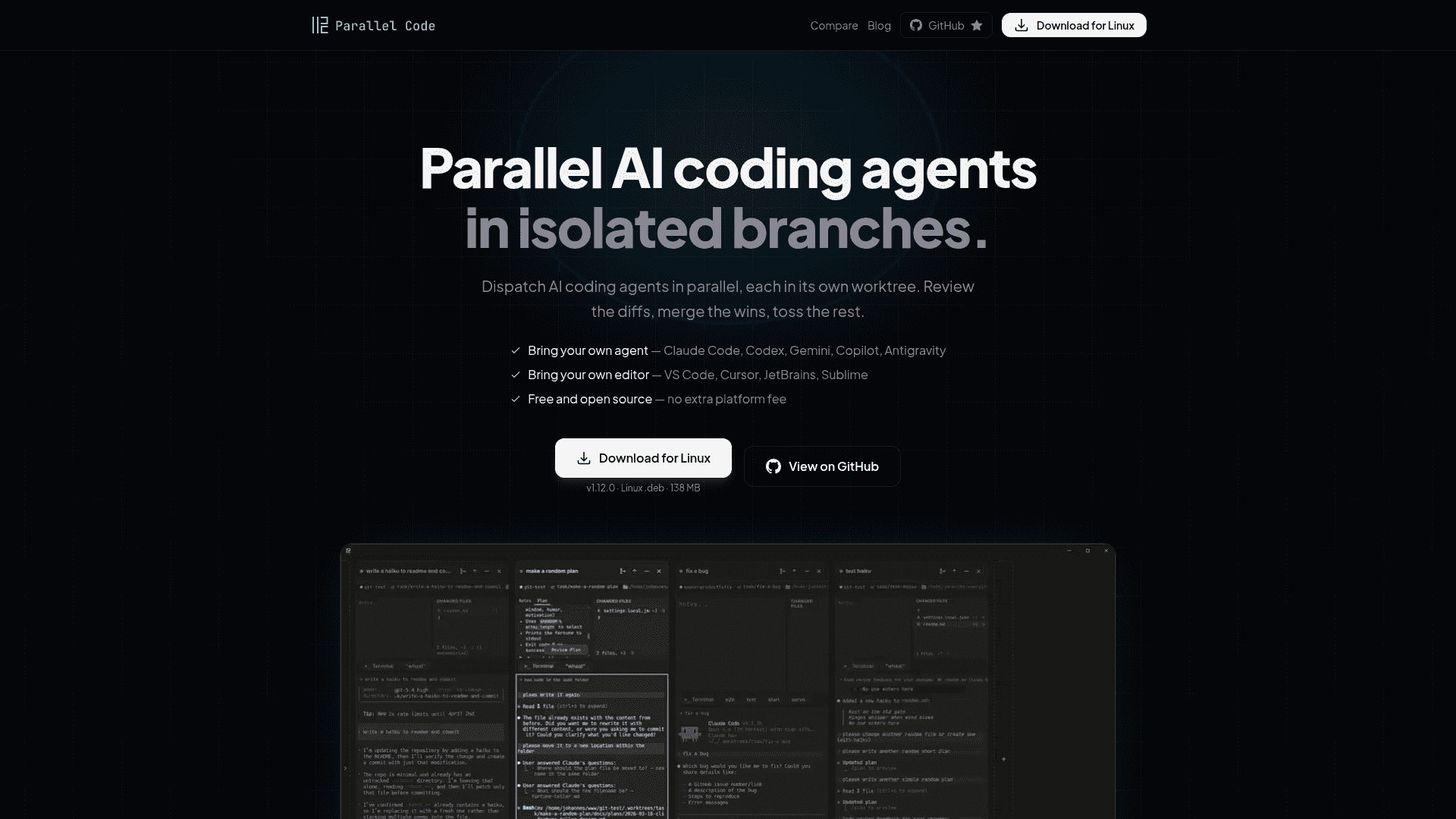Click the GitHub button in header
1456x819 pixels.
[946, 25]
